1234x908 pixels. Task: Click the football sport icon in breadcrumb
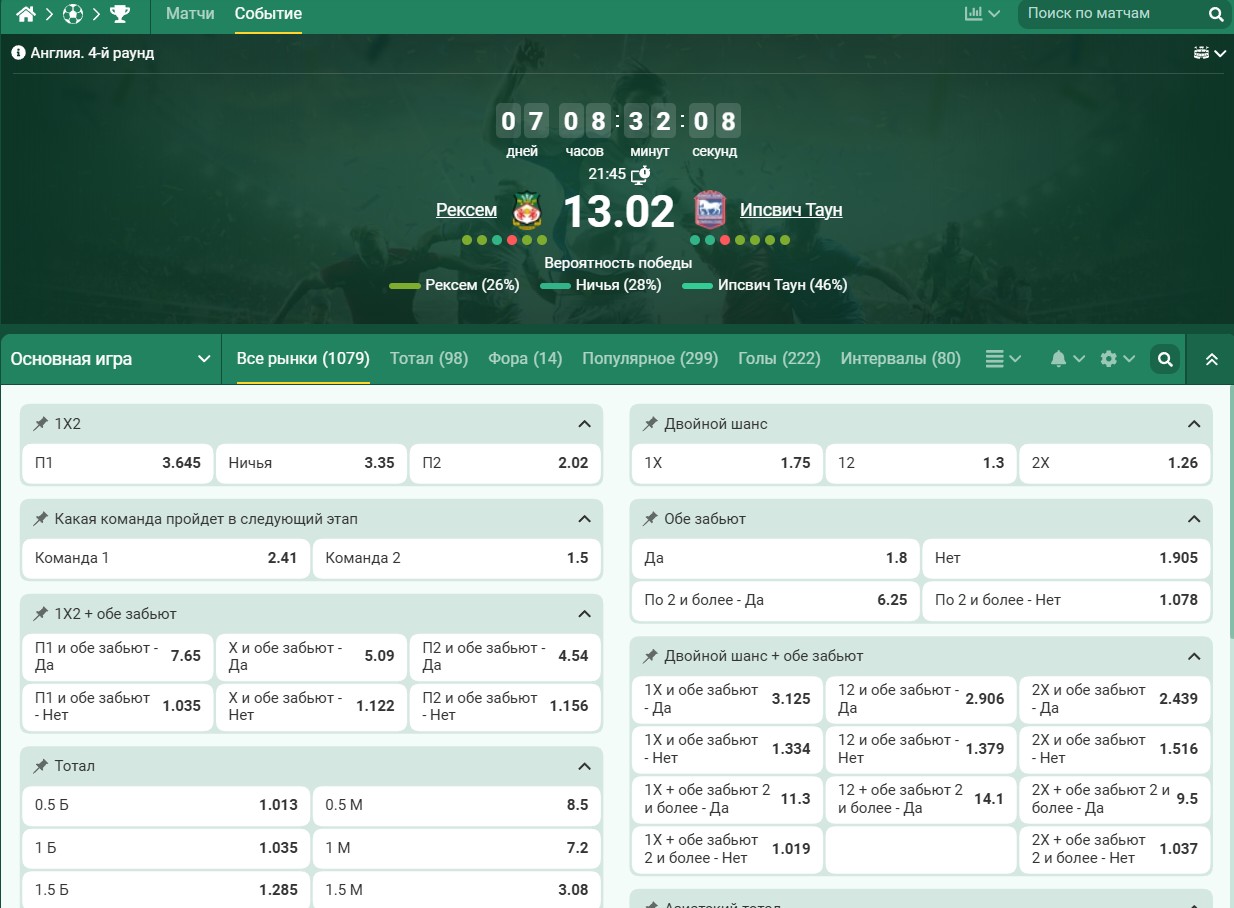(73, 14)
